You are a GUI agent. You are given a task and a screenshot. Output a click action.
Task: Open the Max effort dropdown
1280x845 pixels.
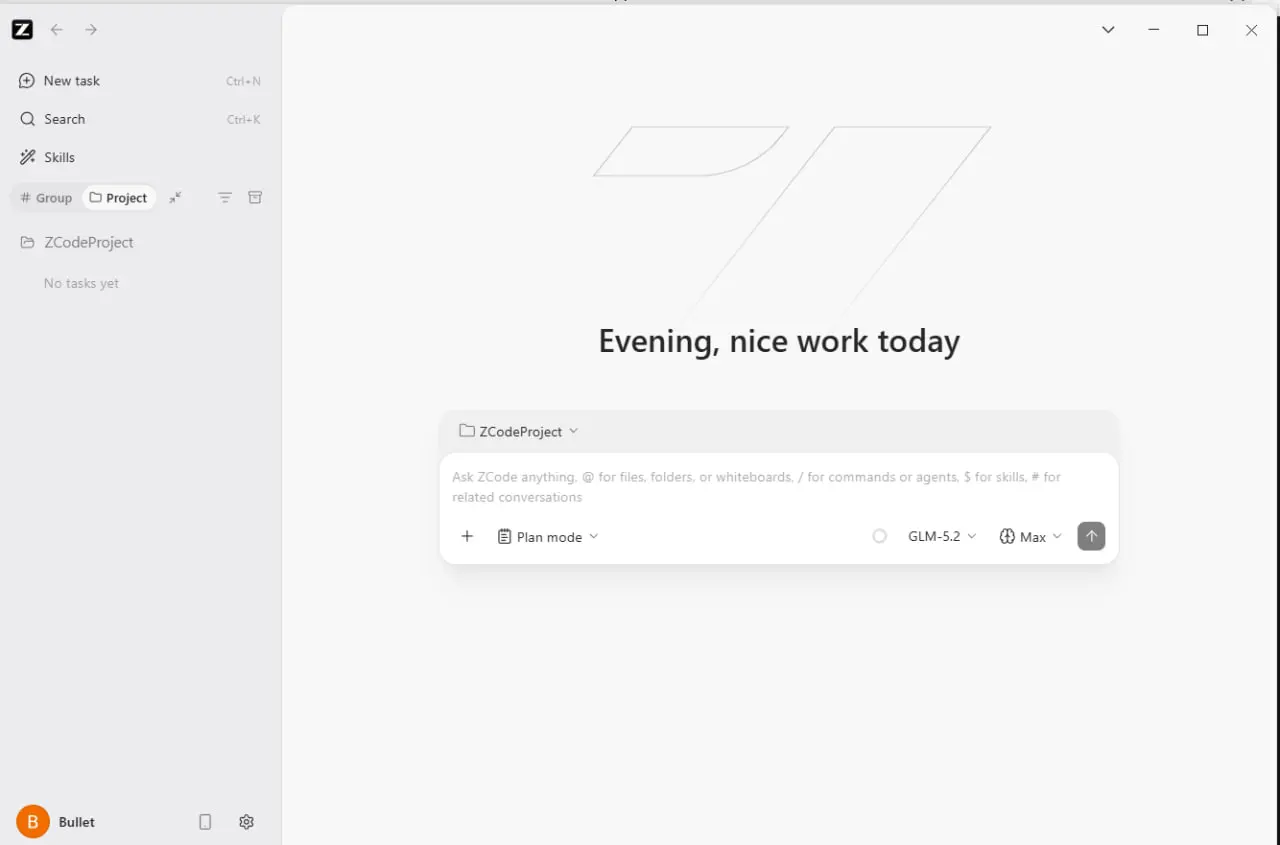click(x=1030, y=537)
